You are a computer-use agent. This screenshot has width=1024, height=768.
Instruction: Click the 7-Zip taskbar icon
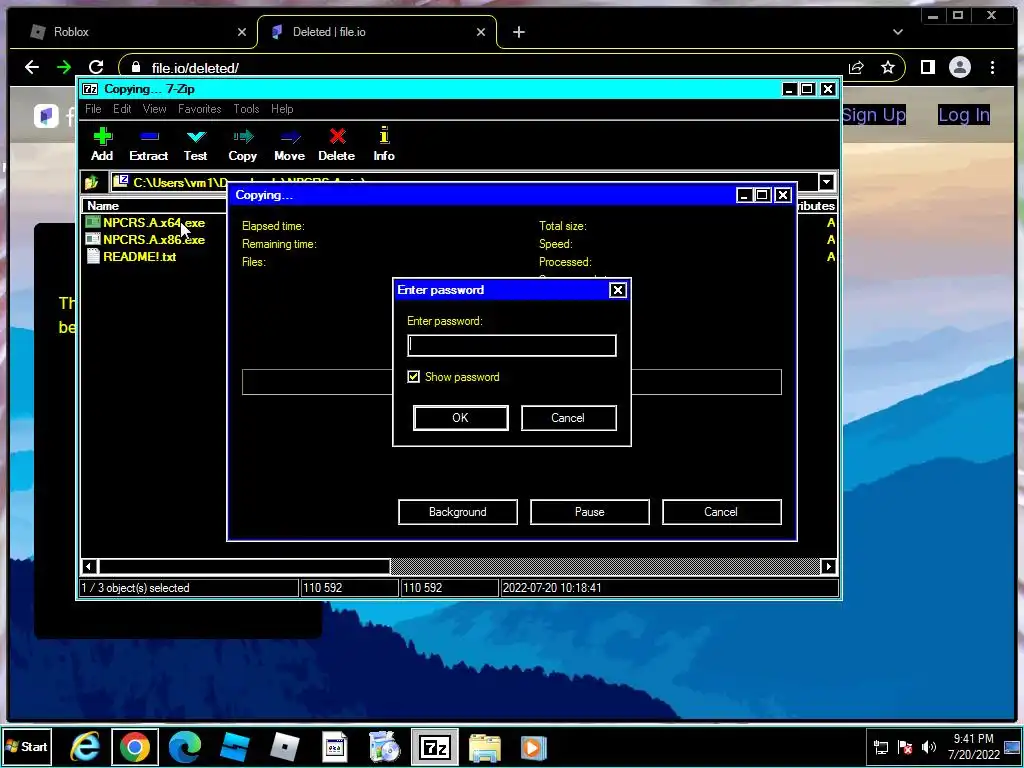(x=435, y=747)
